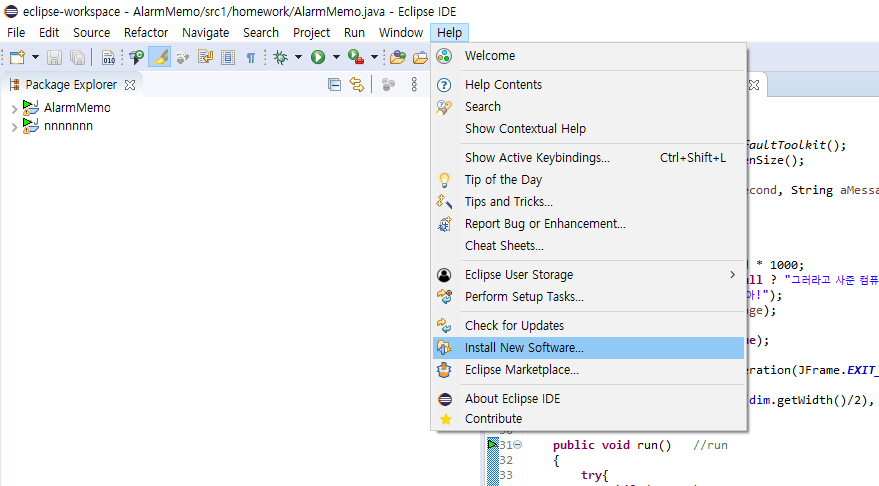The height and width of the screenshot is (486, 879).
Task: Click the green Run button
Action: [318, 57]
